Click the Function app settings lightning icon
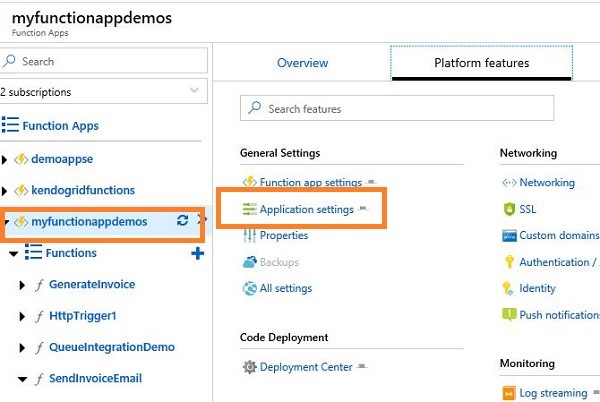Screen dimensions: 600x402 [250, 183]
